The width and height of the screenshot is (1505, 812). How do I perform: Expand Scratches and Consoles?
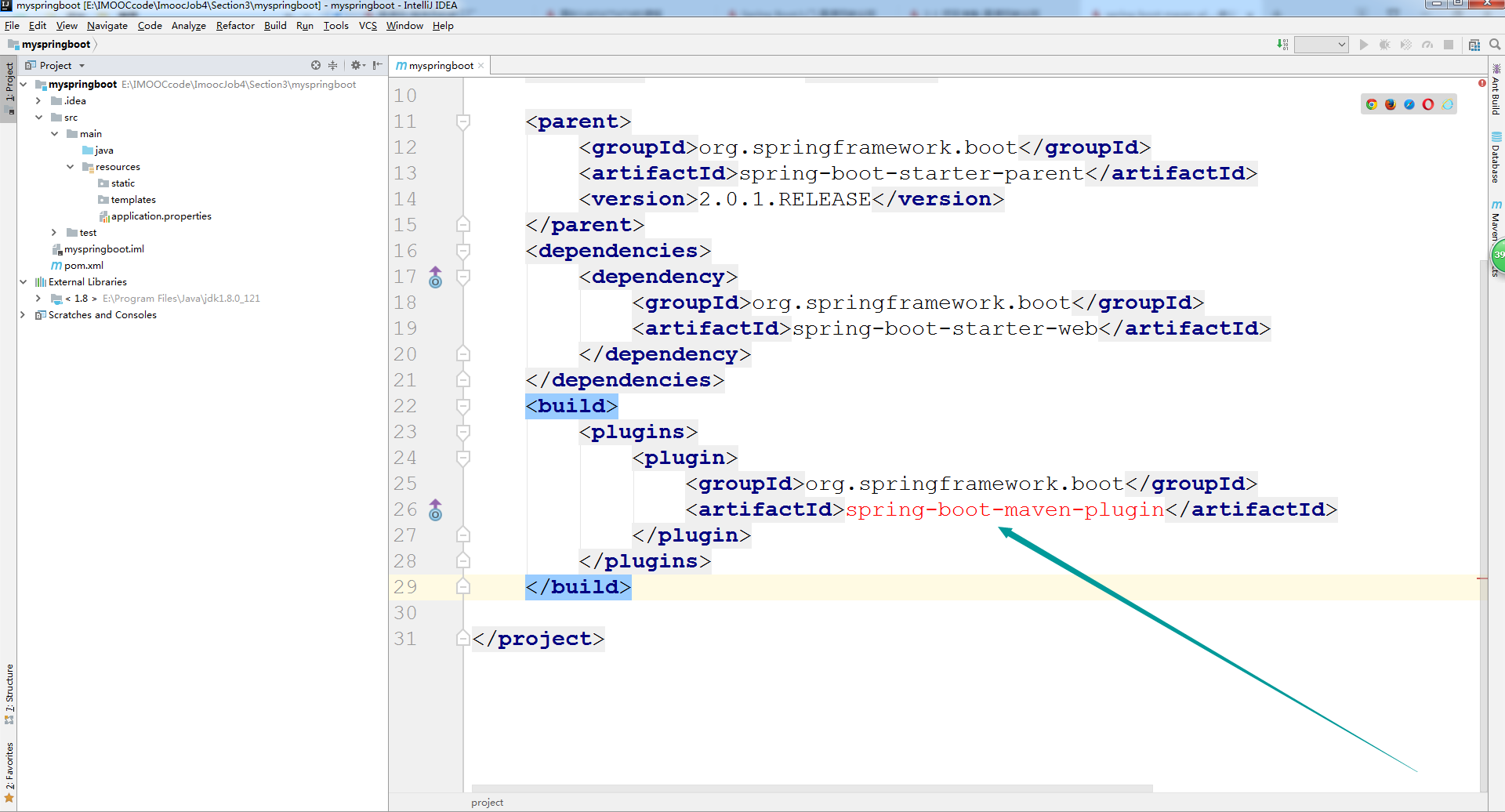[23, 314]
